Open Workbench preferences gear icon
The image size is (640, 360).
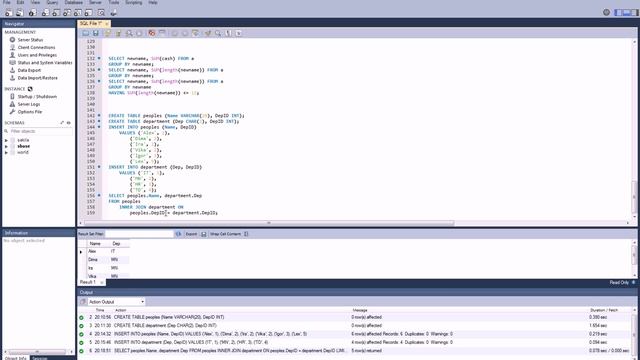tap(607, 12)
